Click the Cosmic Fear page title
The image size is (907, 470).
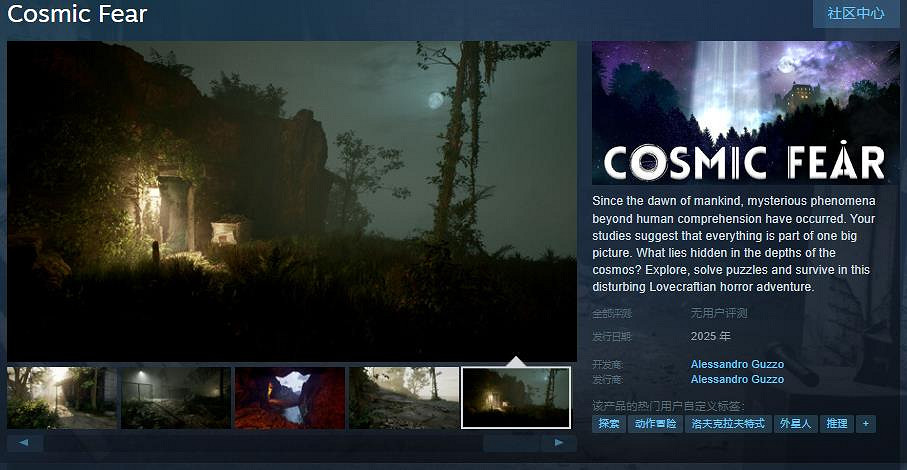click(x=77, y=14)
